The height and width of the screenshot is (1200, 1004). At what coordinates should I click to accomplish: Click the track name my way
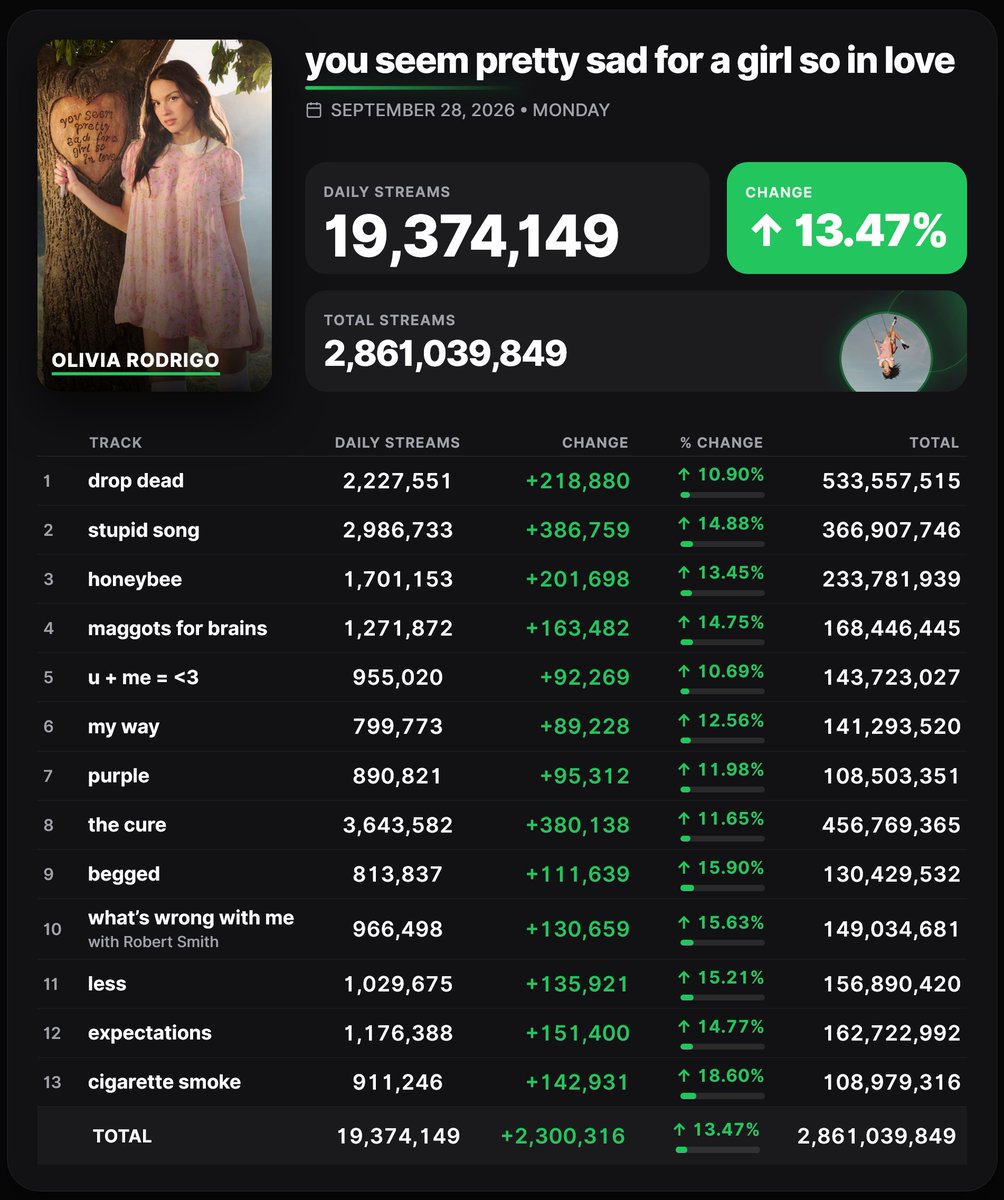click(x=124, y=727)
